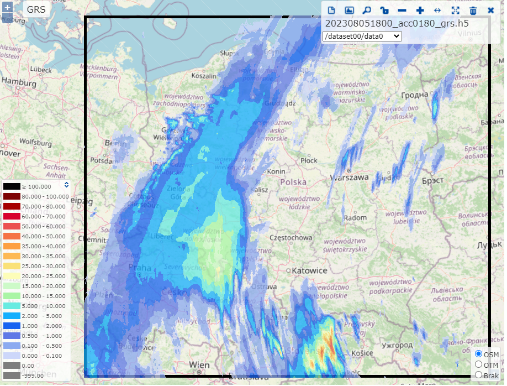Click the plus icon in layer toolbar
507x386 pixels.
click(420, 10)
